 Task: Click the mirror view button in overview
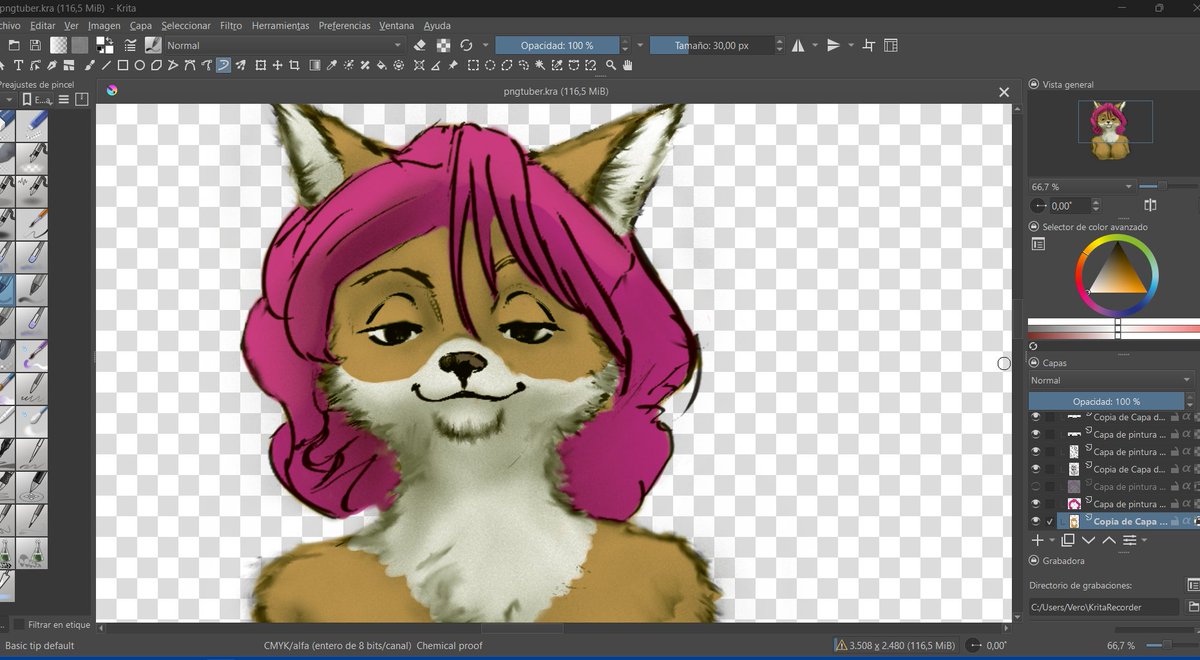(1150, 205)
